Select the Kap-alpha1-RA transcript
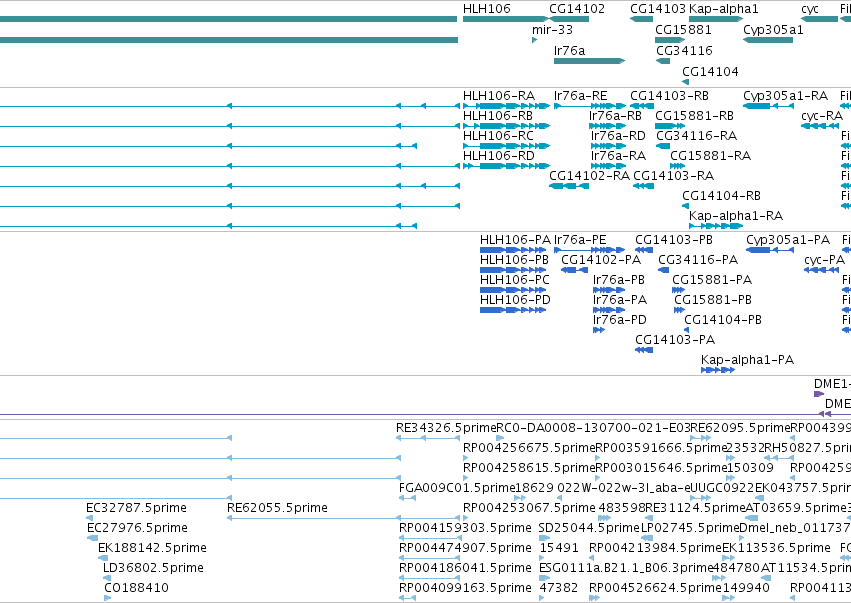Image resolution: width=851 pixels, height=603 pixels. (716, 226)
